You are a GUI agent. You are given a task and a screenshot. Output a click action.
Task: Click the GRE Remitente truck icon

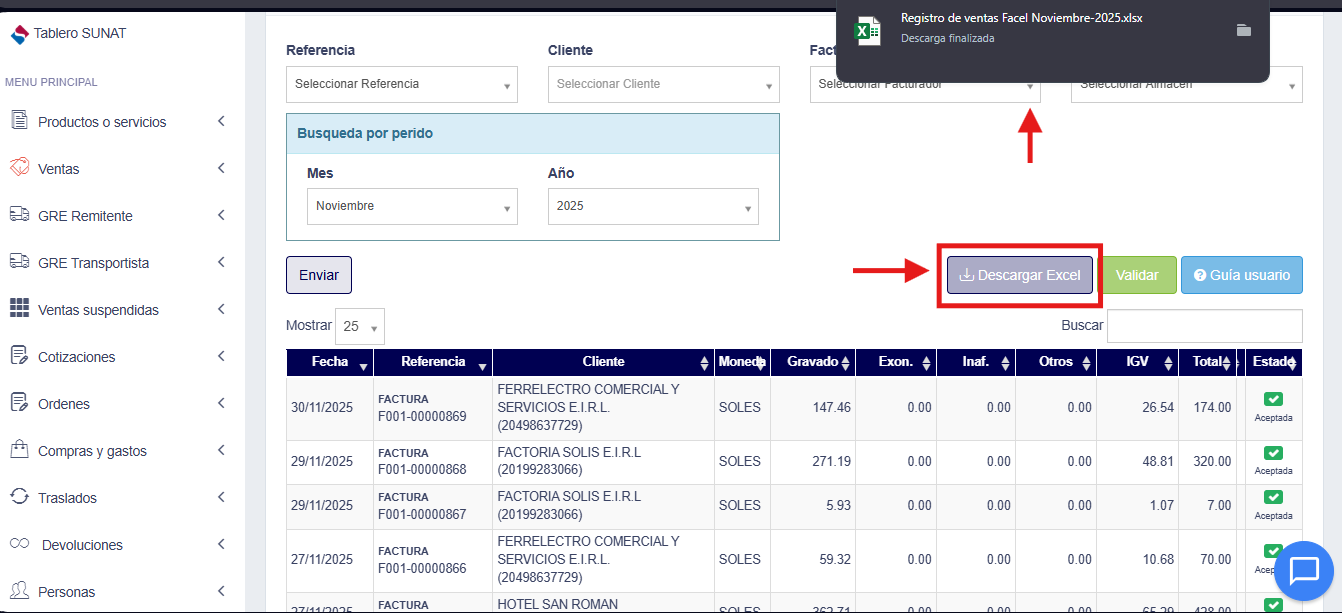[x=19, y=215]
